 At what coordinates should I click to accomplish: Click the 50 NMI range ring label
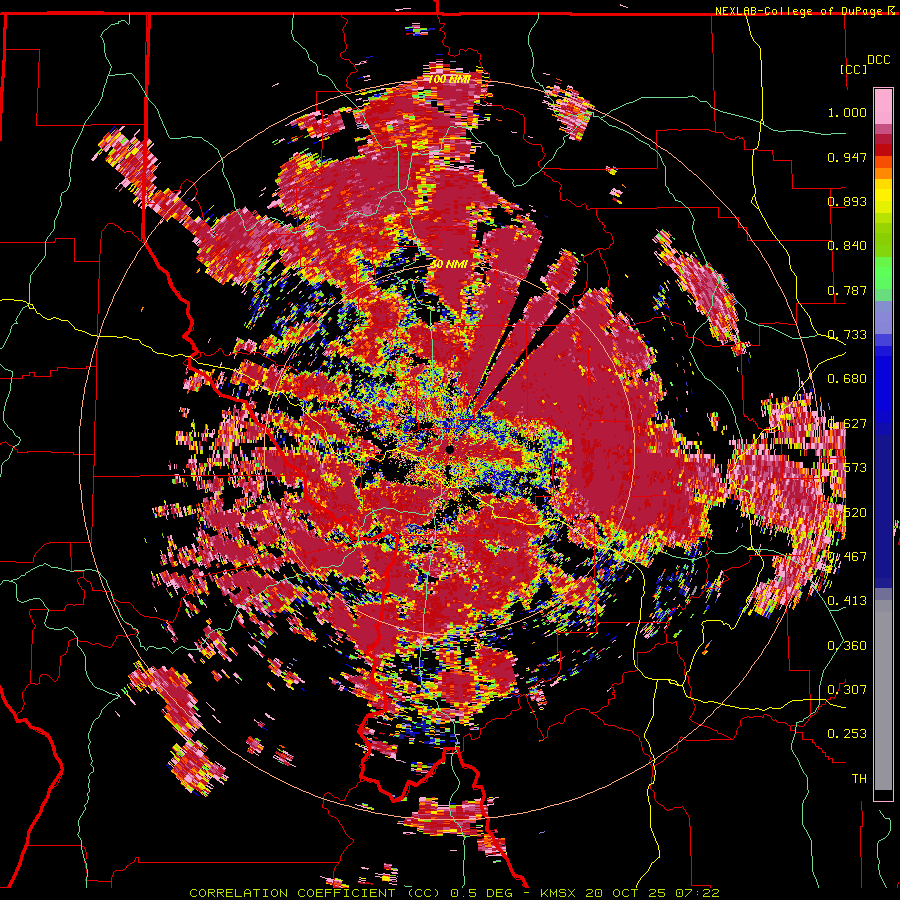pyautogui.click(x=449, y=264)
